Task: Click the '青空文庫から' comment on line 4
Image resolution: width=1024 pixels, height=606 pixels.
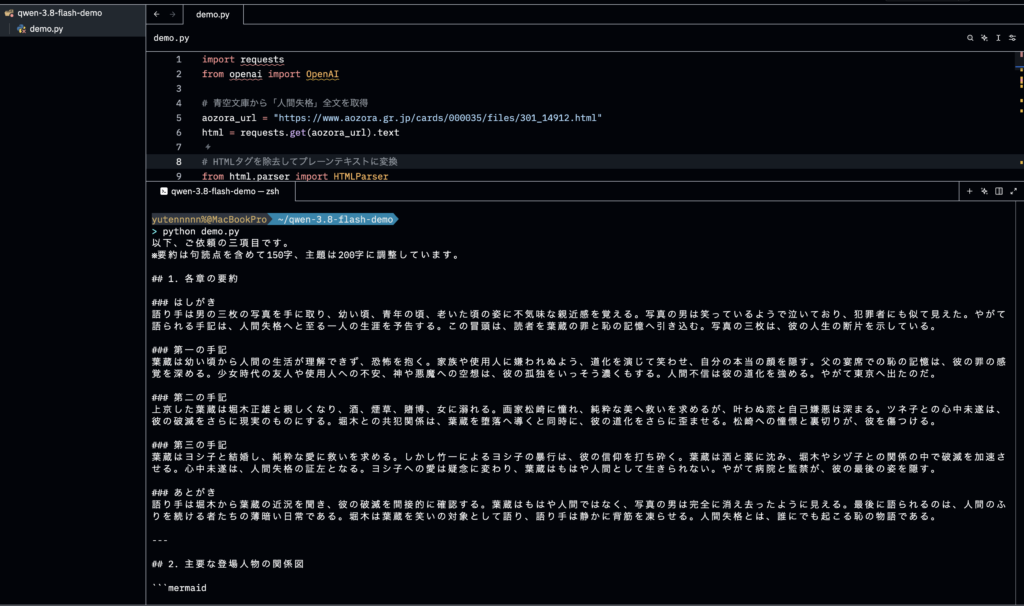Action: (x=285, y=103)
